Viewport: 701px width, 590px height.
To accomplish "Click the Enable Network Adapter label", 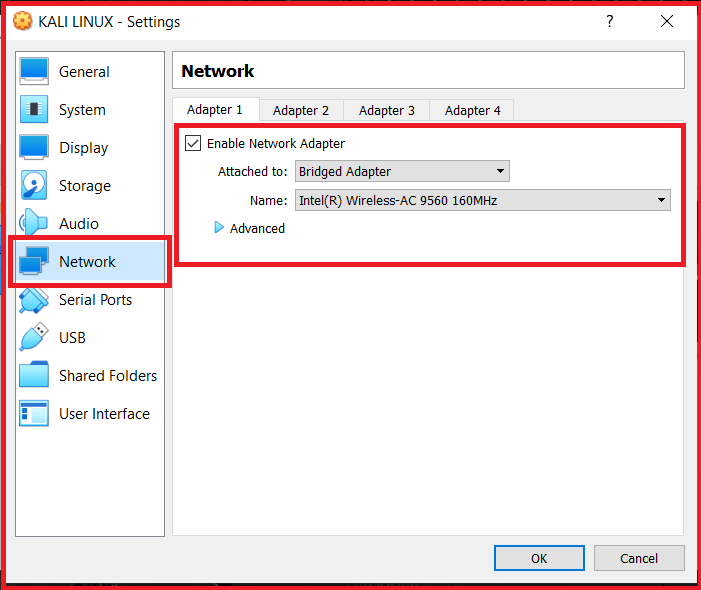I will point(276,143).
